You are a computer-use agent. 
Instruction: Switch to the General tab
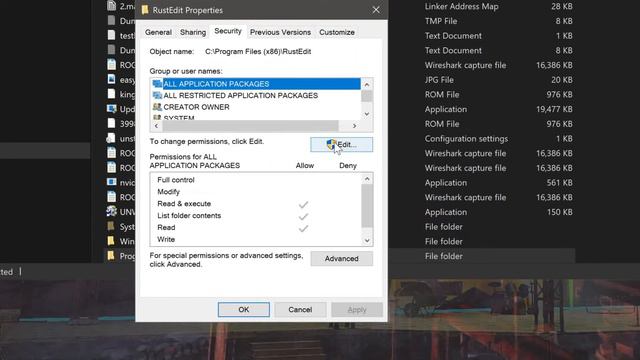click(x=158, y=32)
